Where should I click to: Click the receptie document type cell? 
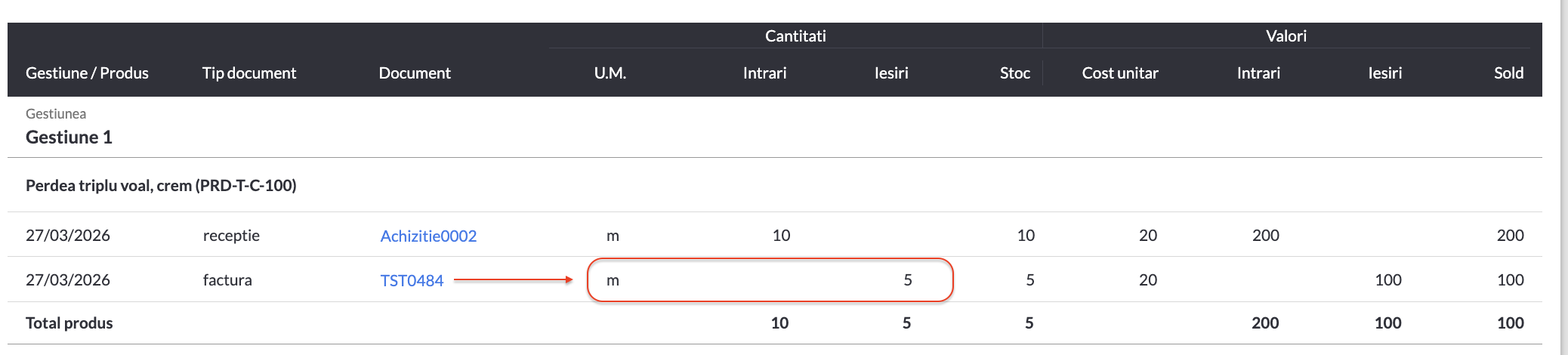point(231,236)
